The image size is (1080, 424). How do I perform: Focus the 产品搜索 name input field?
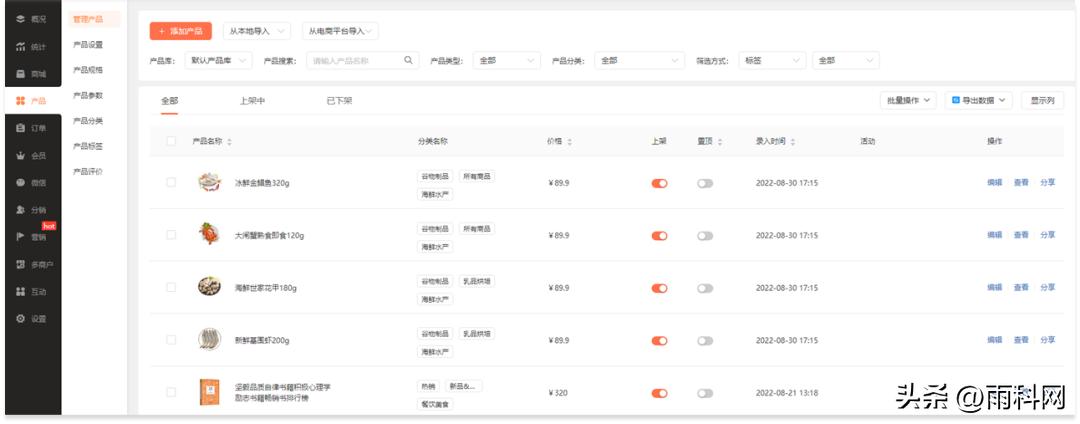tap(362, 61)
